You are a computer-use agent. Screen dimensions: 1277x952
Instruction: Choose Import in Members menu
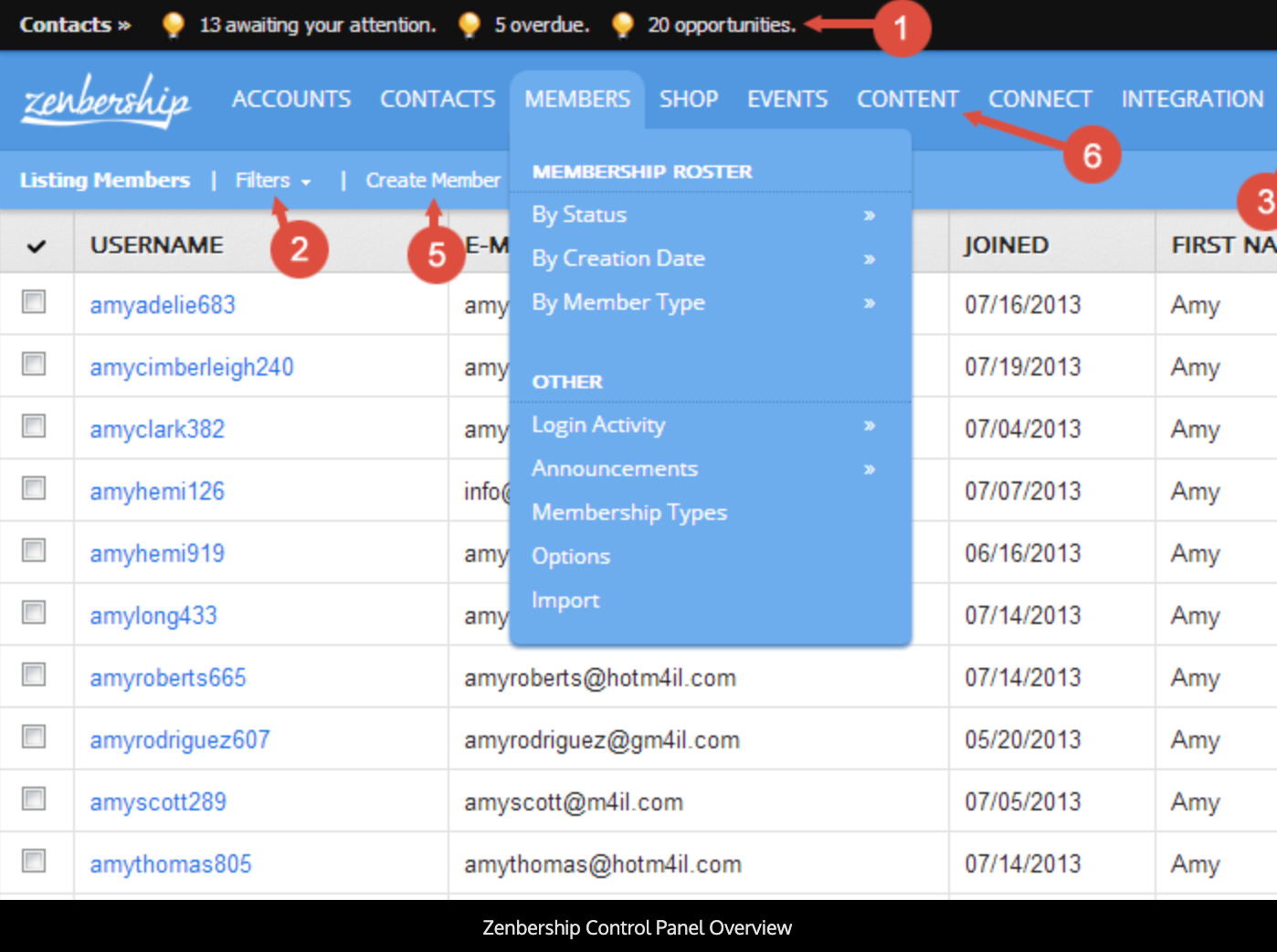click(565, 600)
